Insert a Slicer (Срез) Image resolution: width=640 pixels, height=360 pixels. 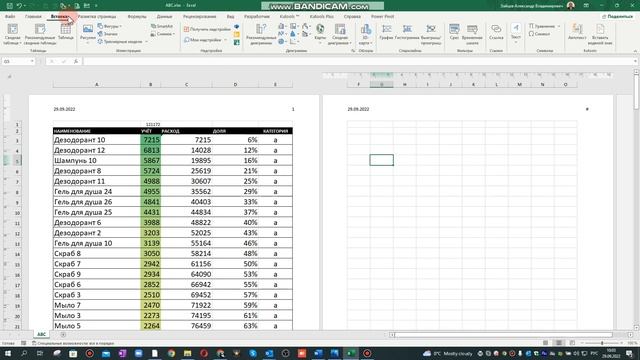coord(454,32)
